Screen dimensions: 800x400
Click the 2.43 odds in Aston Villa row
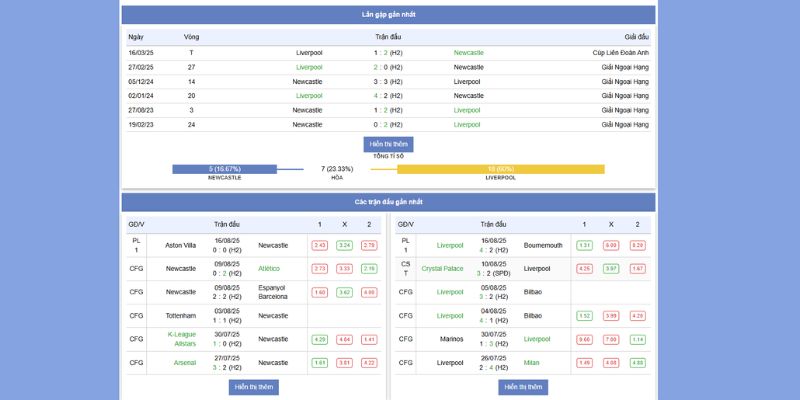pyautogui.click(x=320, y=245)
